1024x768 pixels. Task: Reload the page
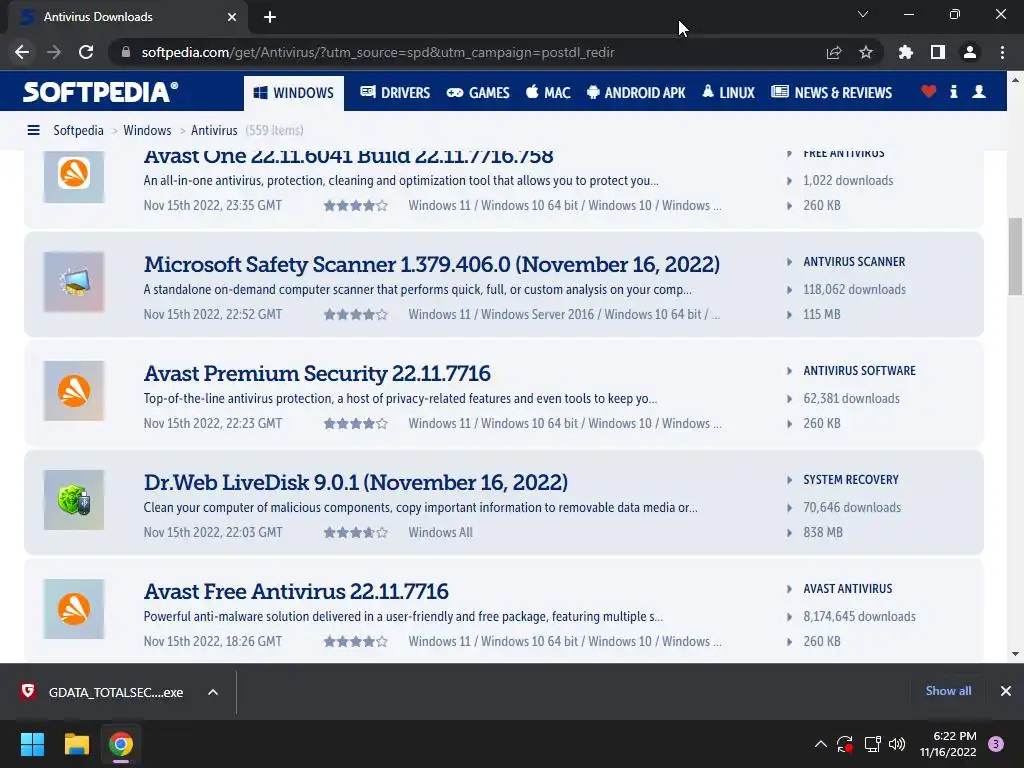pos(86,52)
